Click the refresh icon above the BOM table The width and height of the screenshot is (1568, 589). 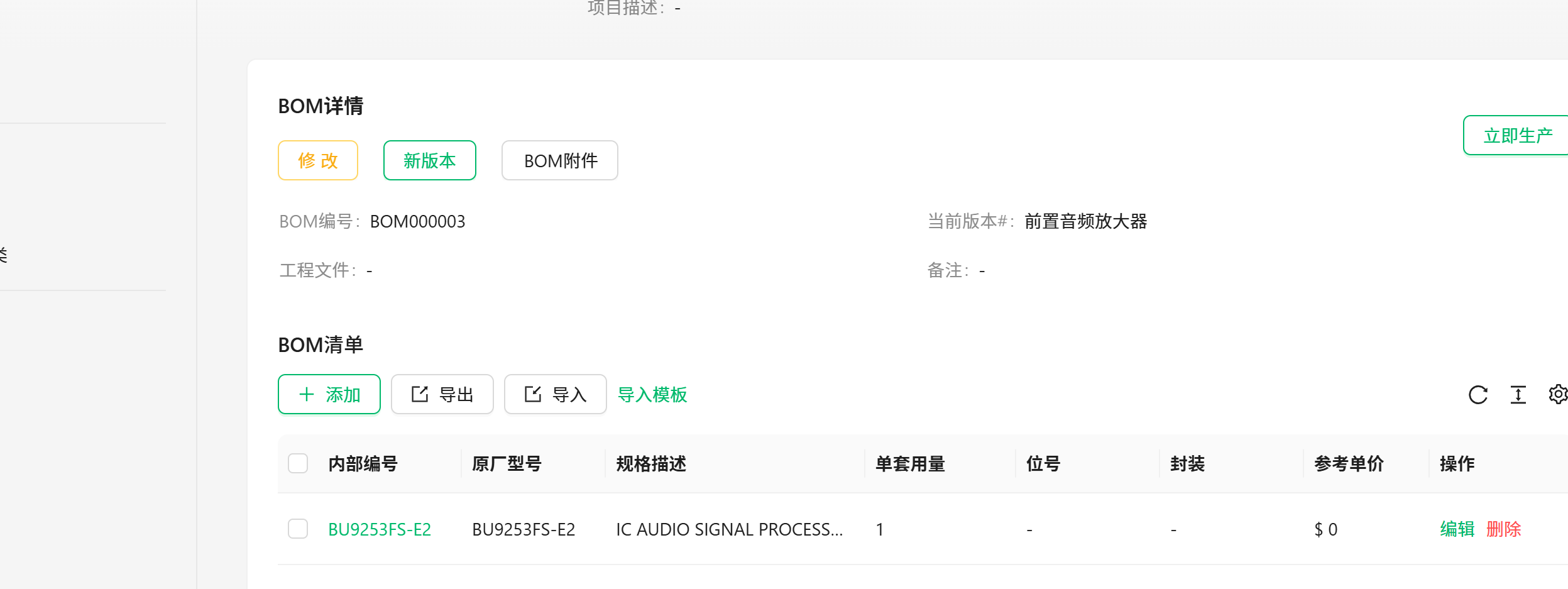[x=1478, y=395]
